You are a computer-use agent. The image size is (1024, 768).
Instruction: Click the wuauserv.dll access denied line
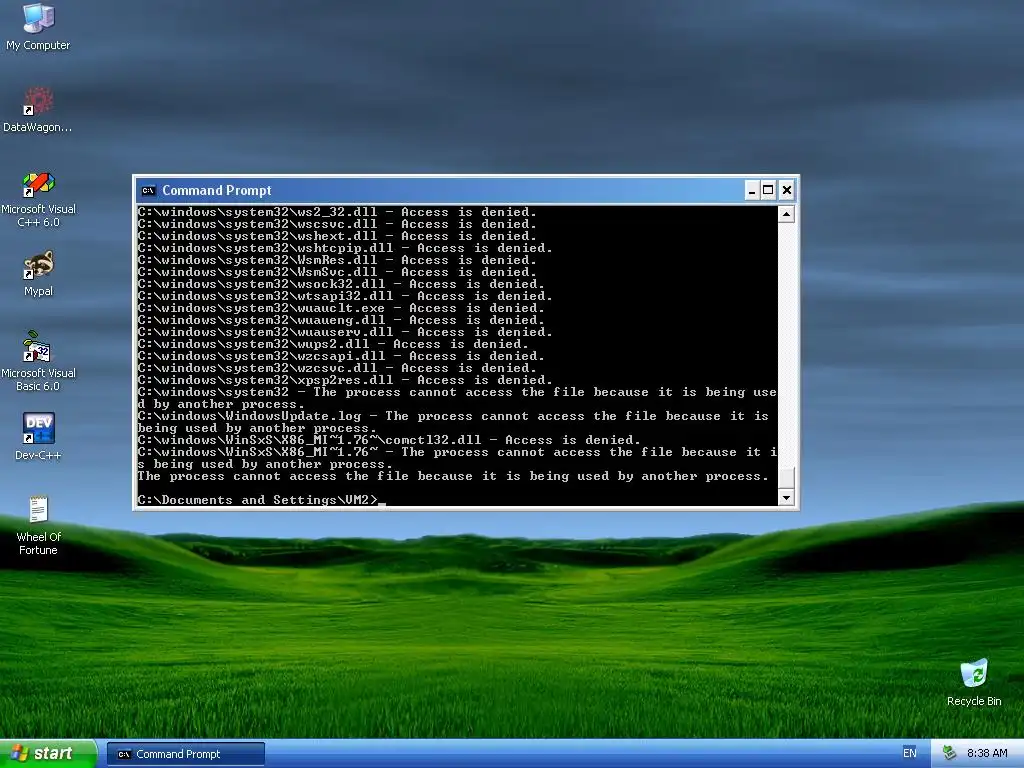pyautogui.click(x=345, y=332)
